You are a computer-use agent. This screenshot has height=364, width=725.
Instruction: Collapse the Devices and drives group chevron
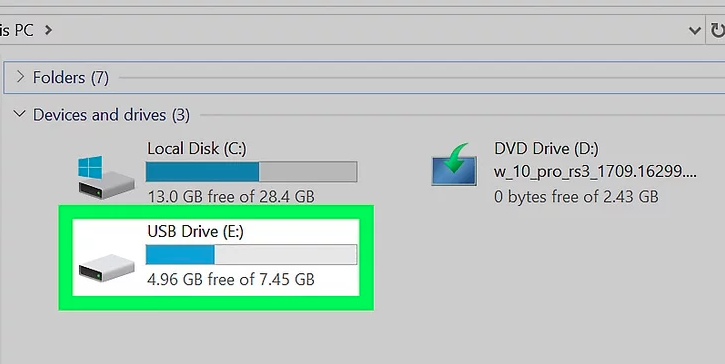pos(19,113)
